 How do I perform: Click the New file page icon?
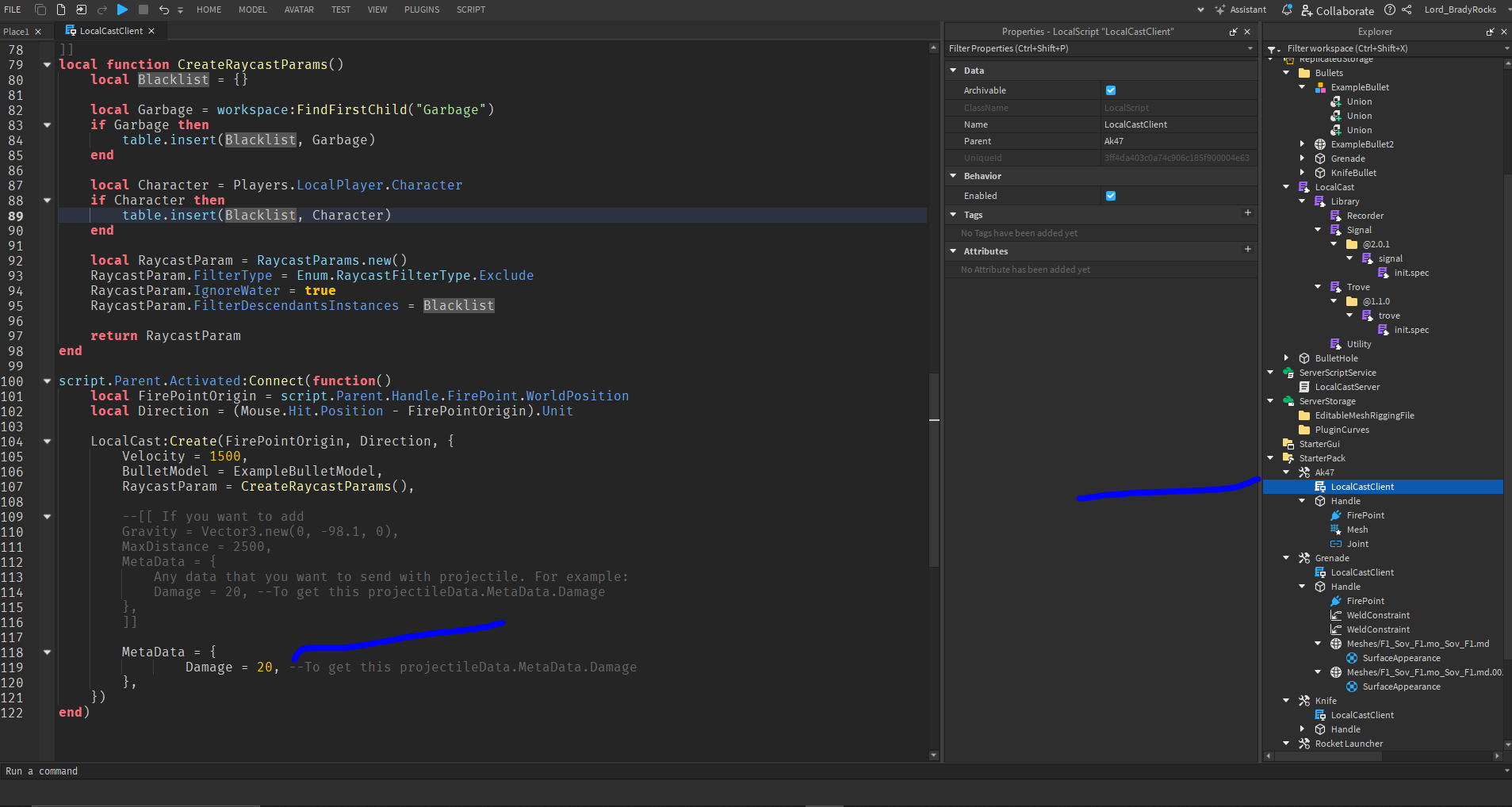coord(60,10)
